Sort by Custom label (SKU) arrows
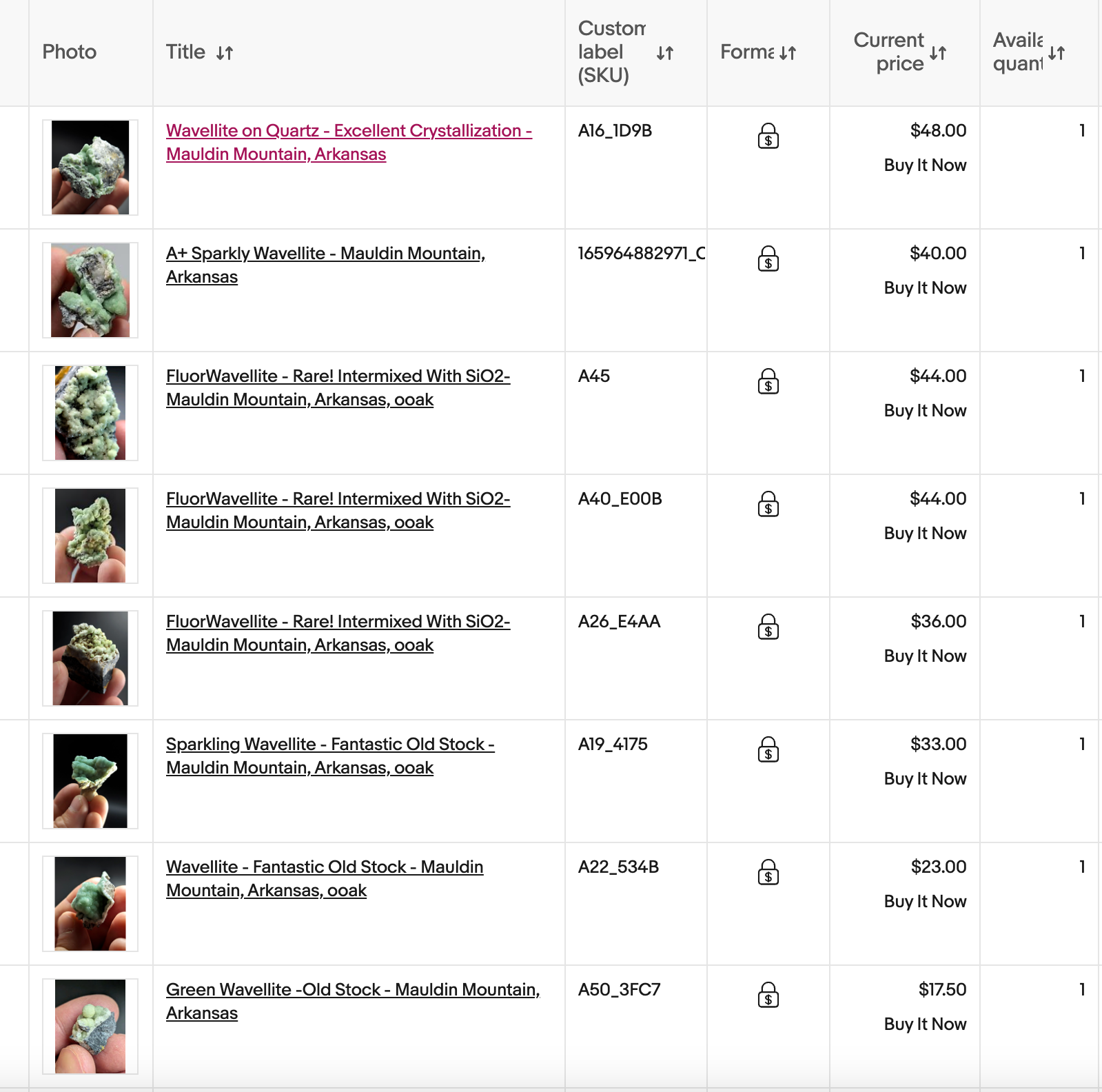Screen dimensions: 1102x1092 coord(664,52)
